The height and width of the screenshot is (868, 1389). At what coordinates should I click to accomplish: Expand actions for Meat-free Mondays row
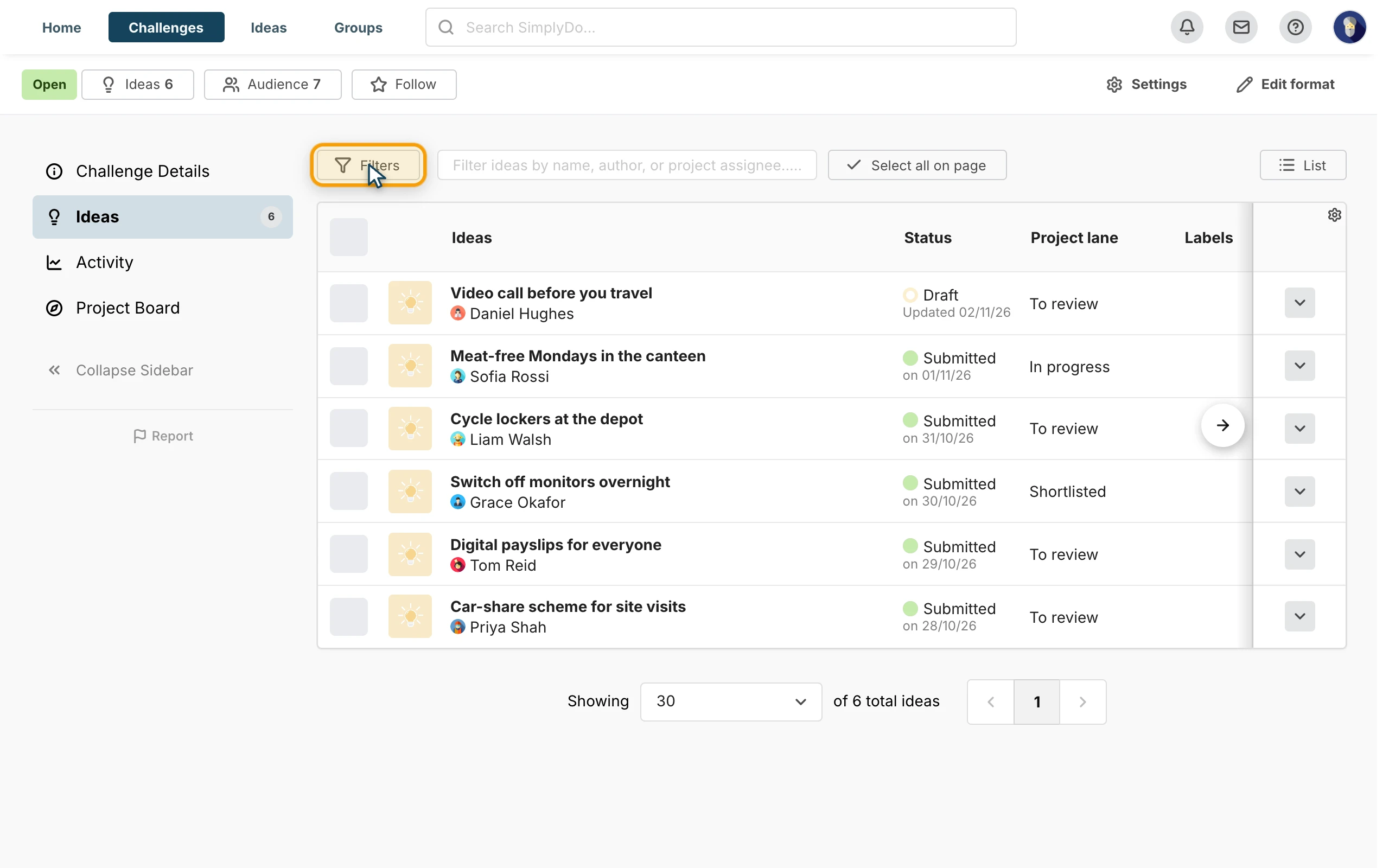point(1299,366)
